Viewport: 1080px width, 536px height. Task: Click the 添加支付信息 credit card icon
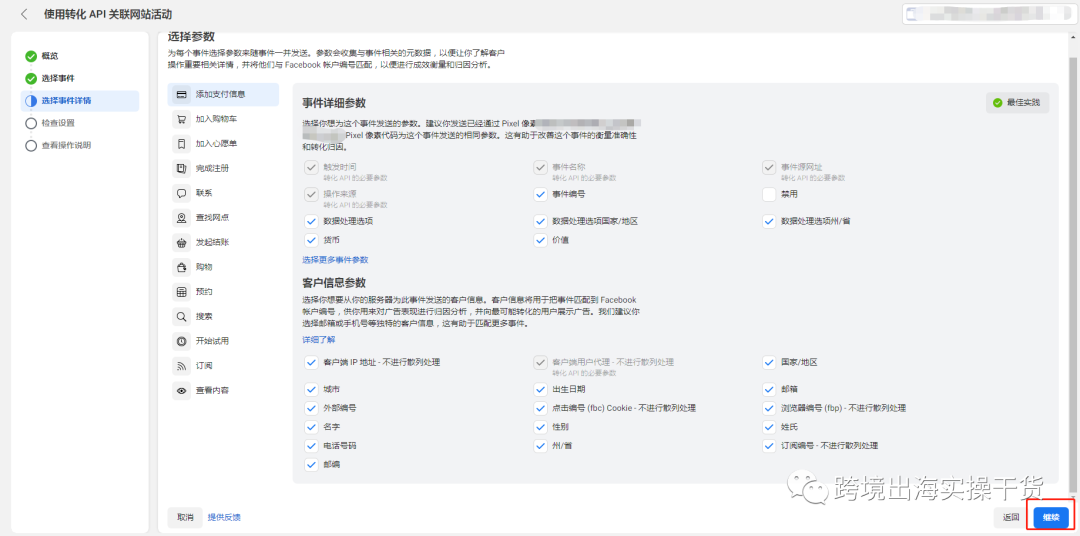[x=182, y=94]
